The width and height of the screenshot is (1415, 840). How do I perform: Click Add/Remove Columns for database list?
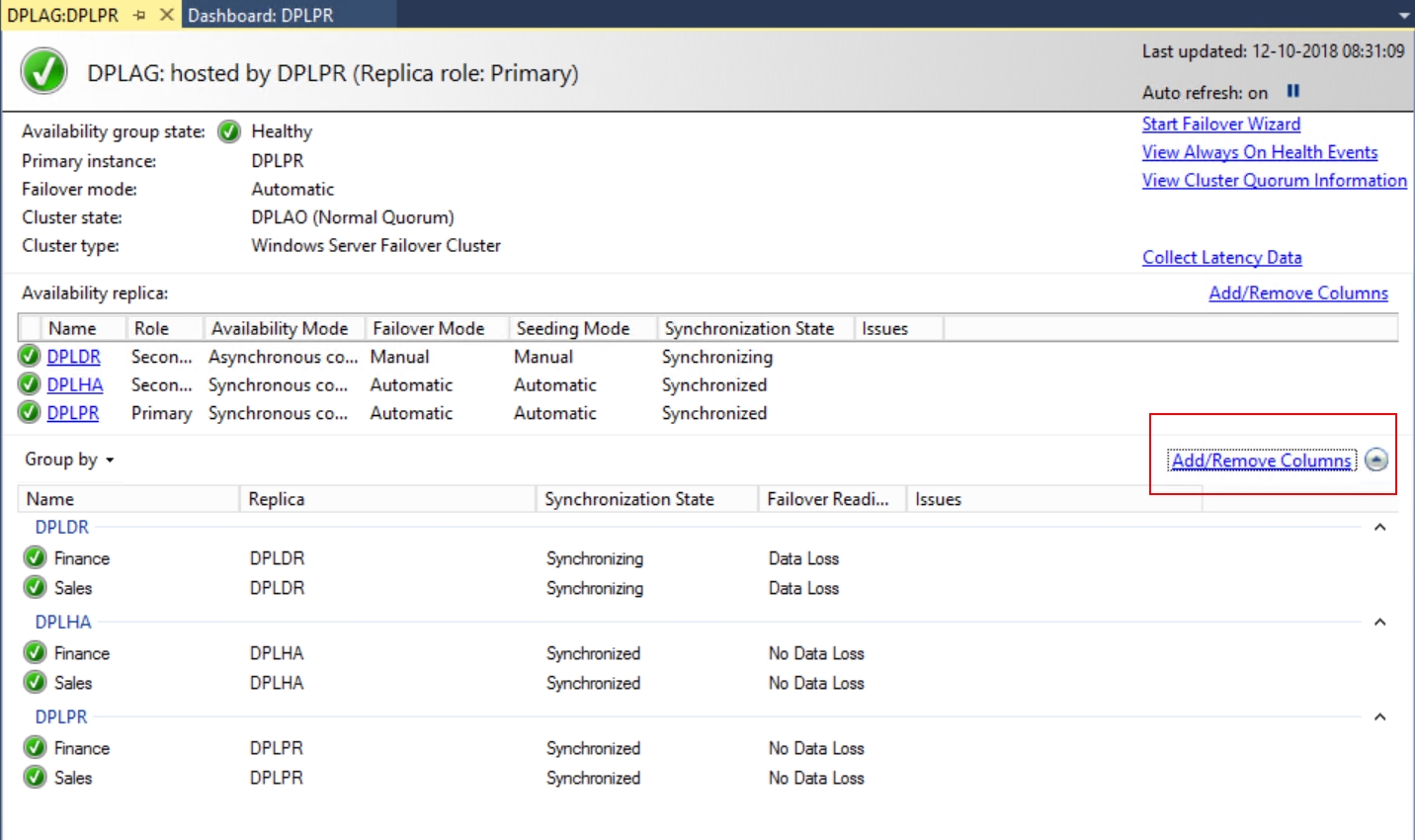point(1262,461)
